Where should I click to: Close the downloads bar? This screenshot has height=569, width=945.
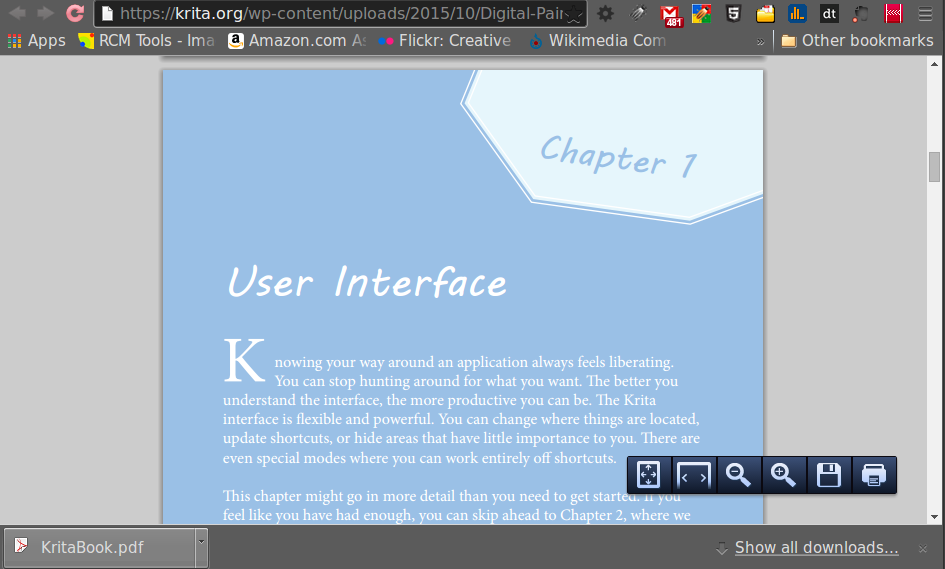923,548
